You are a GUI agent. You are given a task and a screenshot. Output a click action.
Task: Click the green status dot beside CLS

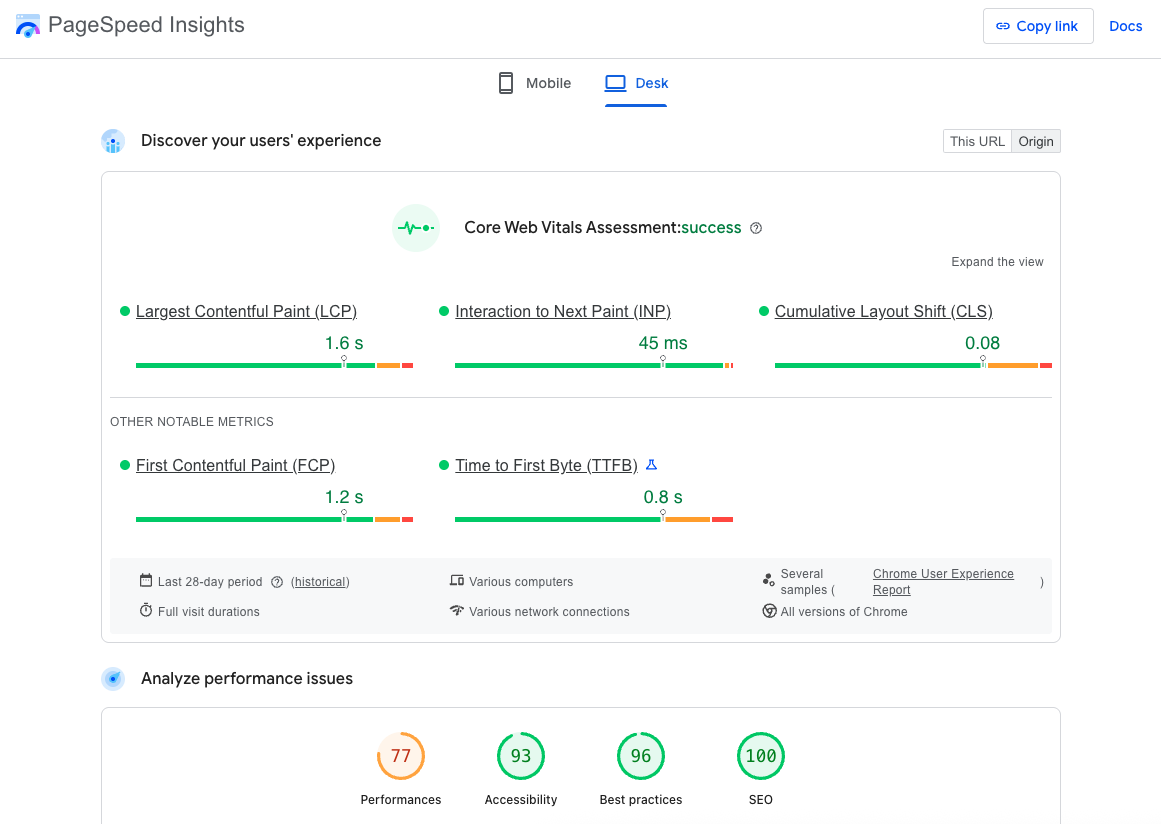pos(764,312)
